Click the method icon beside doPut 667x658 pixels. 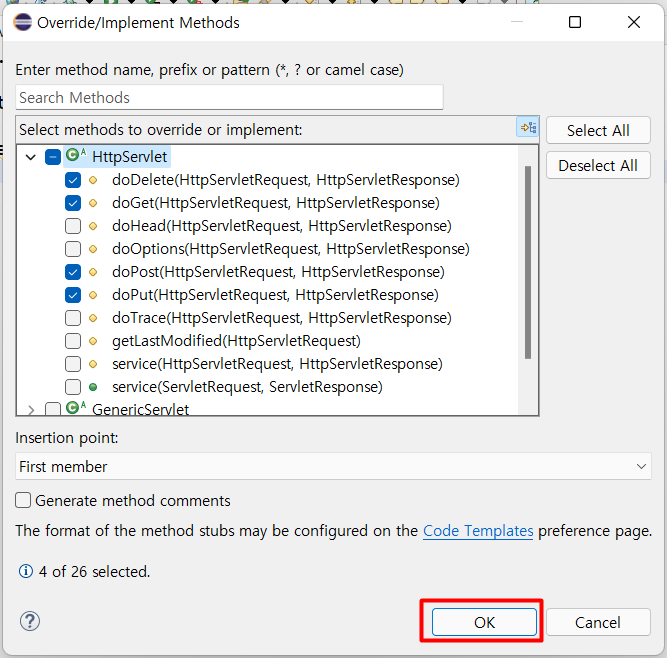(93, 295)
